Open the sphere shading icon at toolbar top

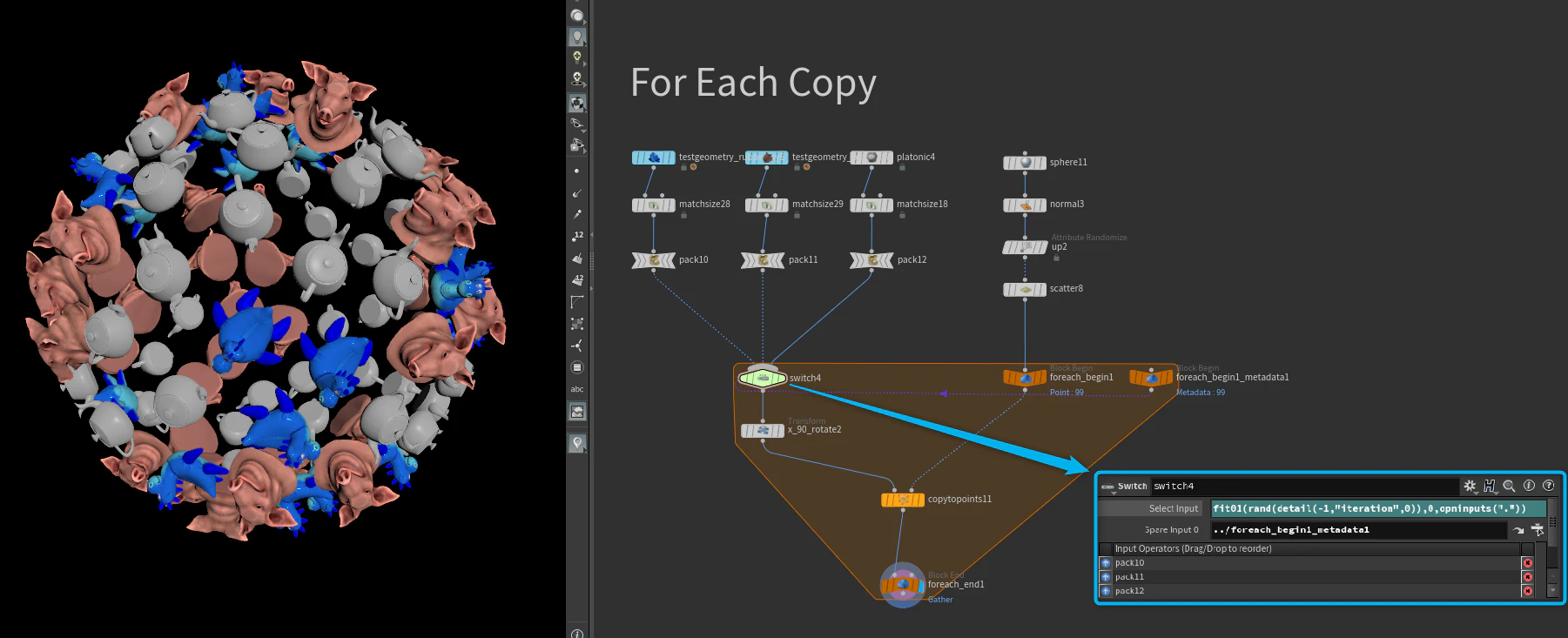point(576,15)
